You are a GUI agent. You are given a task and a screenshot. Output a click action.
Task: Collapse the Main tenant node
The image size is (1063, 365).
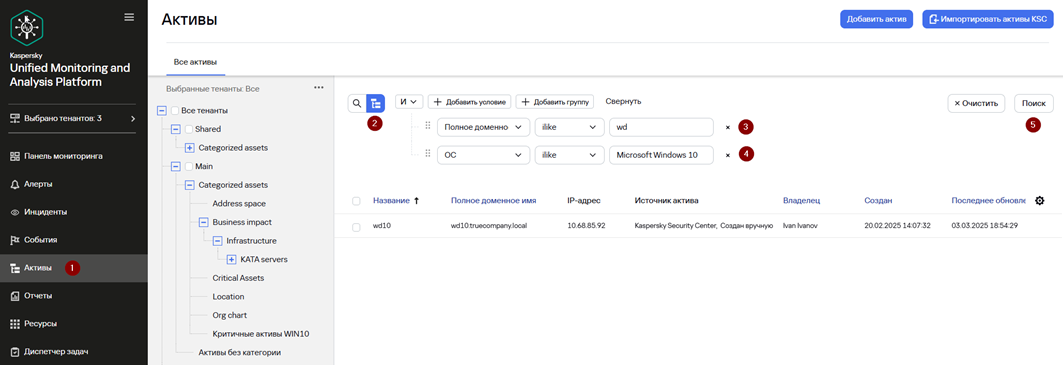175,166
